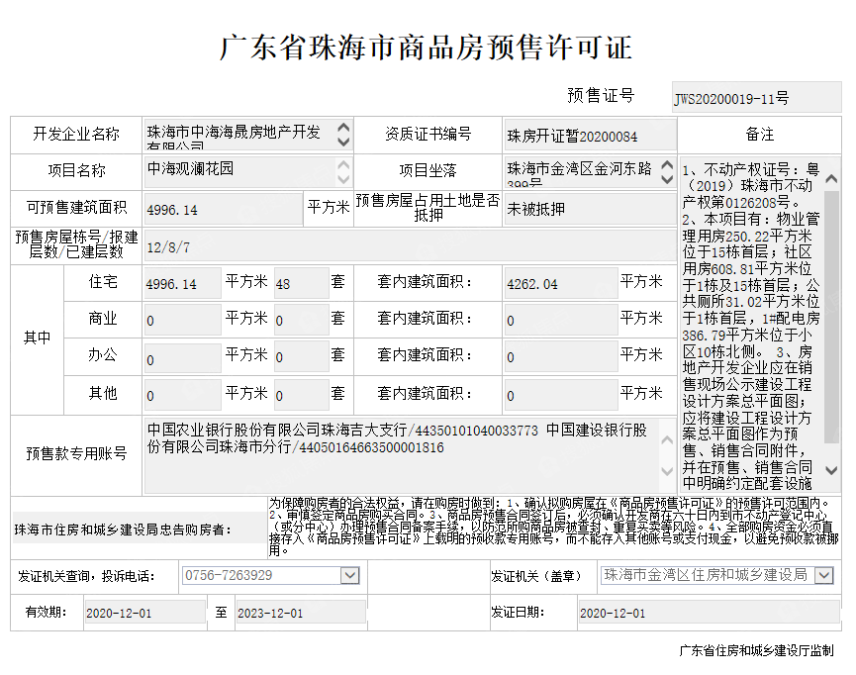Viewport: 856px width, 675px height.
Task: Click the up arrow in 项目名称 field
Action: pyautogui.click(x=343, y=164)
